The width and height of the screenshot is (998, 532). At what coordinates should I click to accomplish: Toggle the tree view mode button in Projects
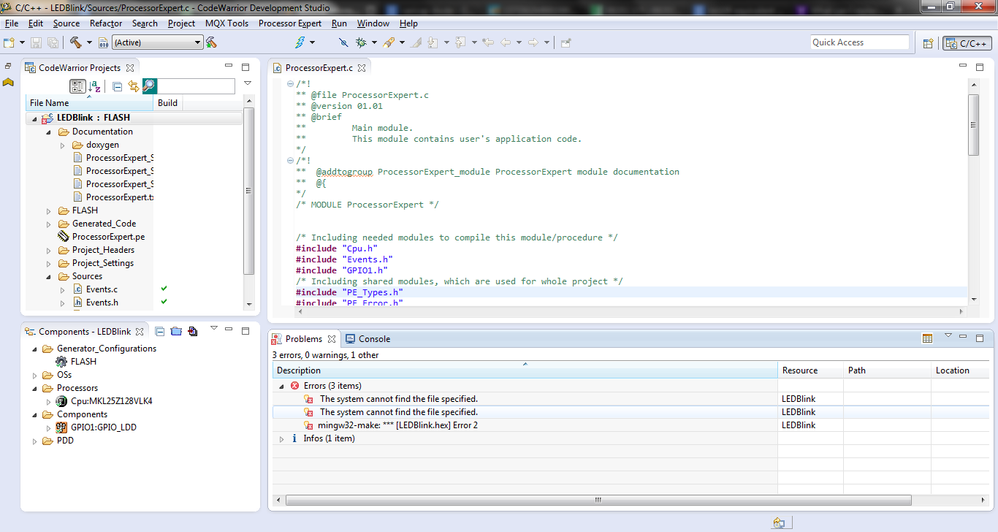(x=77, y=87)
